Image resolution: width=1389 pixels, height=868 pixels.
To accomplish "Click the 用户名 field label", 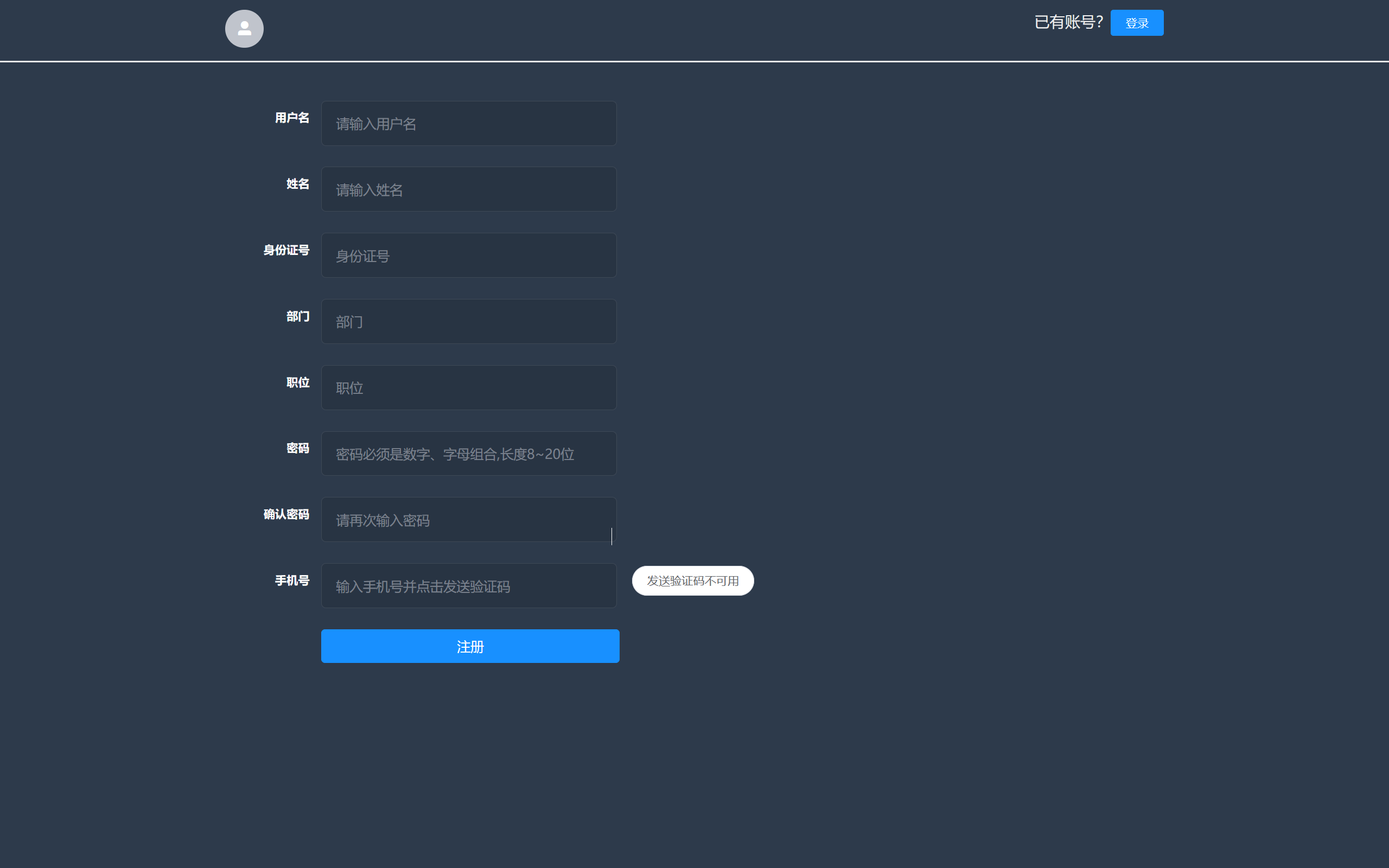I will (x=291, y=118).
